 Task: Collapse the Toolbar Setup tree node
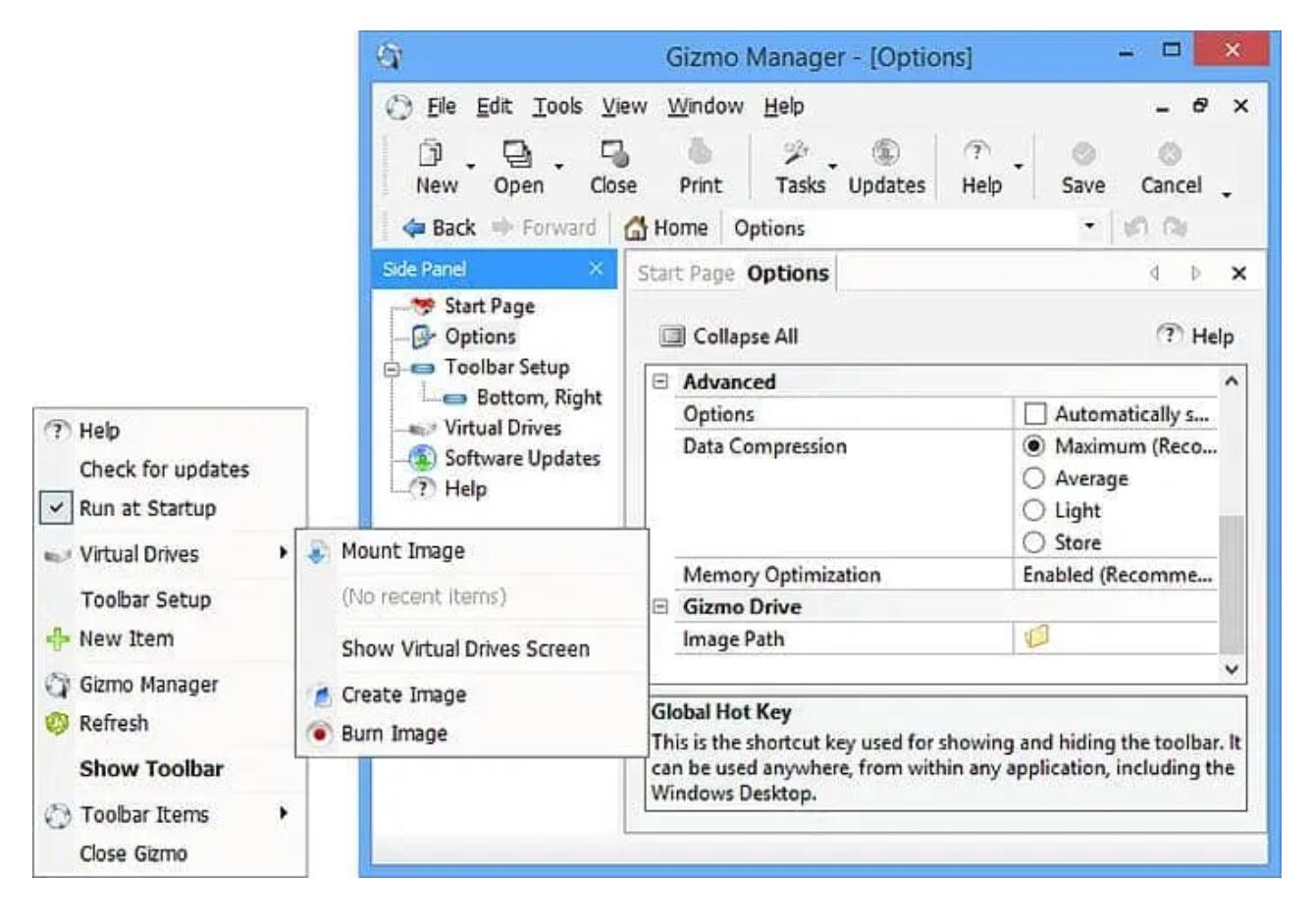[x=393, y=369]
